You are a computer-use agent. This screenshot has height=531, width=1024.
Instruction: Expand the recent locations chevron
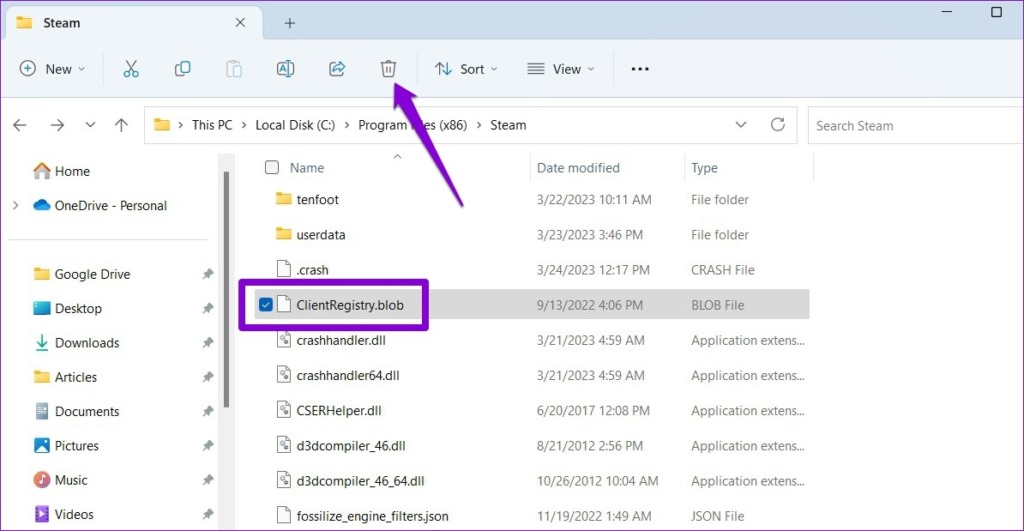[x=90, y=125]
